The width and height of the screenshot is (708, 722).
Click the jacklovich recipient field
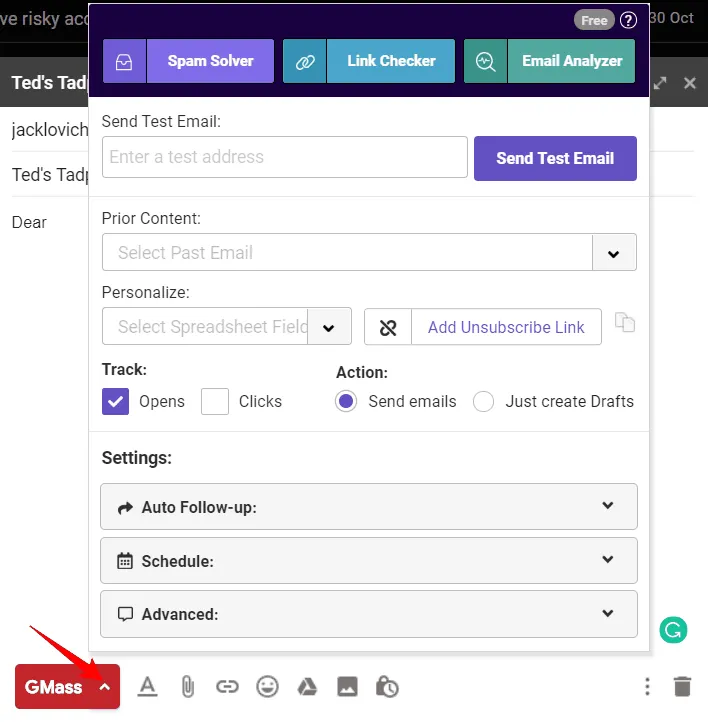50,130
